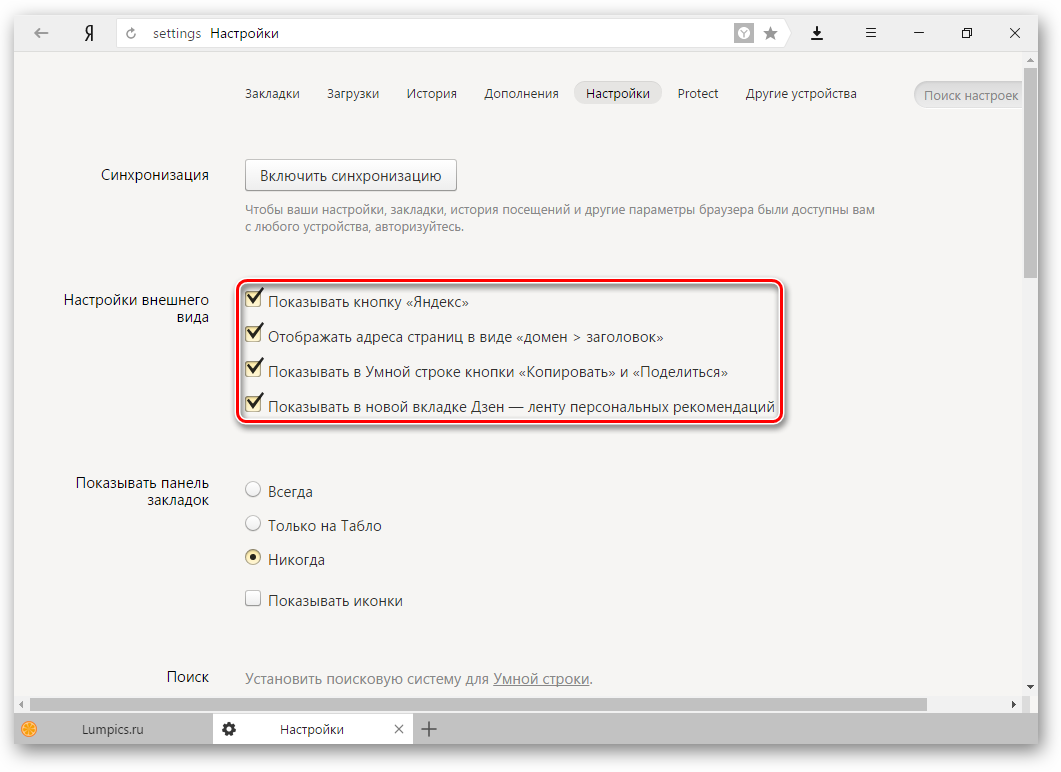Viewport: 1061px width, 772px height.
Task: Bookmark page with the star icon
Action: (770, 34)
